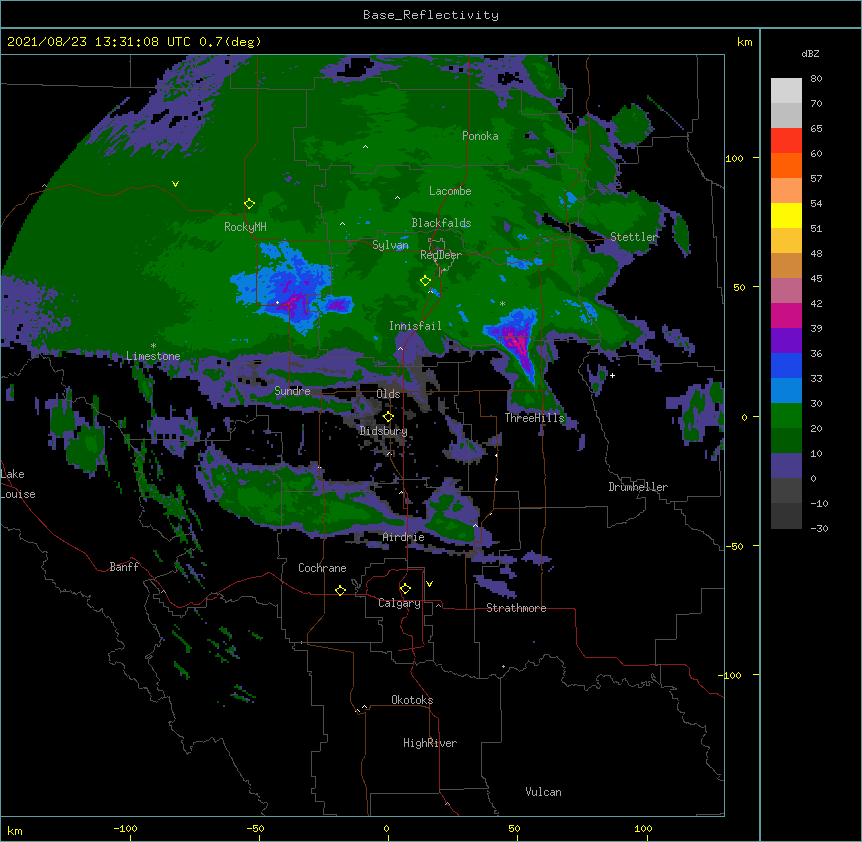Pick the light grey 80-70 dBZ legend swatch
Screen dimensions: 862x842
(786, 91)
